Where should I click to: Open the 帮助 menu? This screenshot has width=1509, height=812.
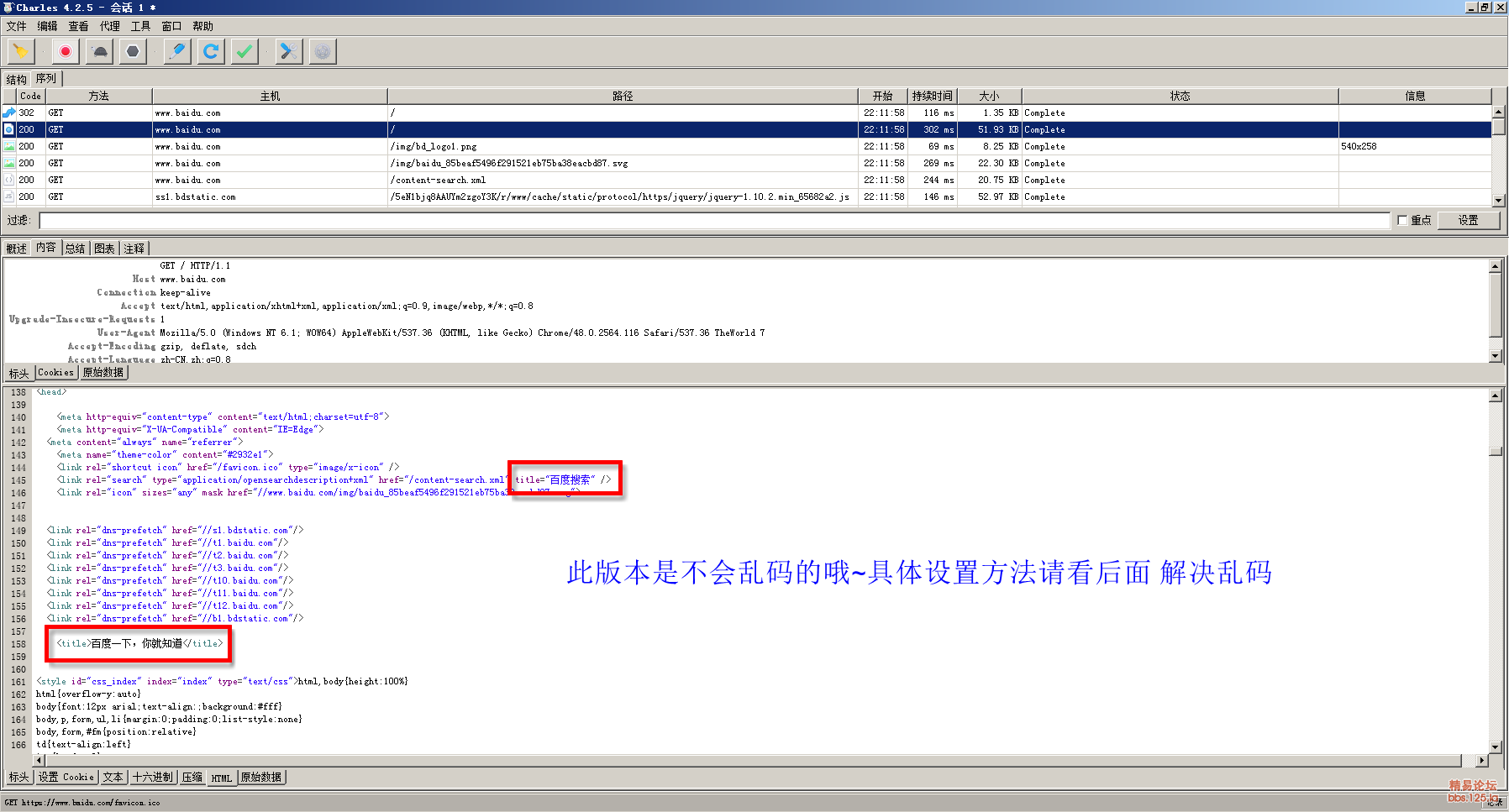pos(202,26)
